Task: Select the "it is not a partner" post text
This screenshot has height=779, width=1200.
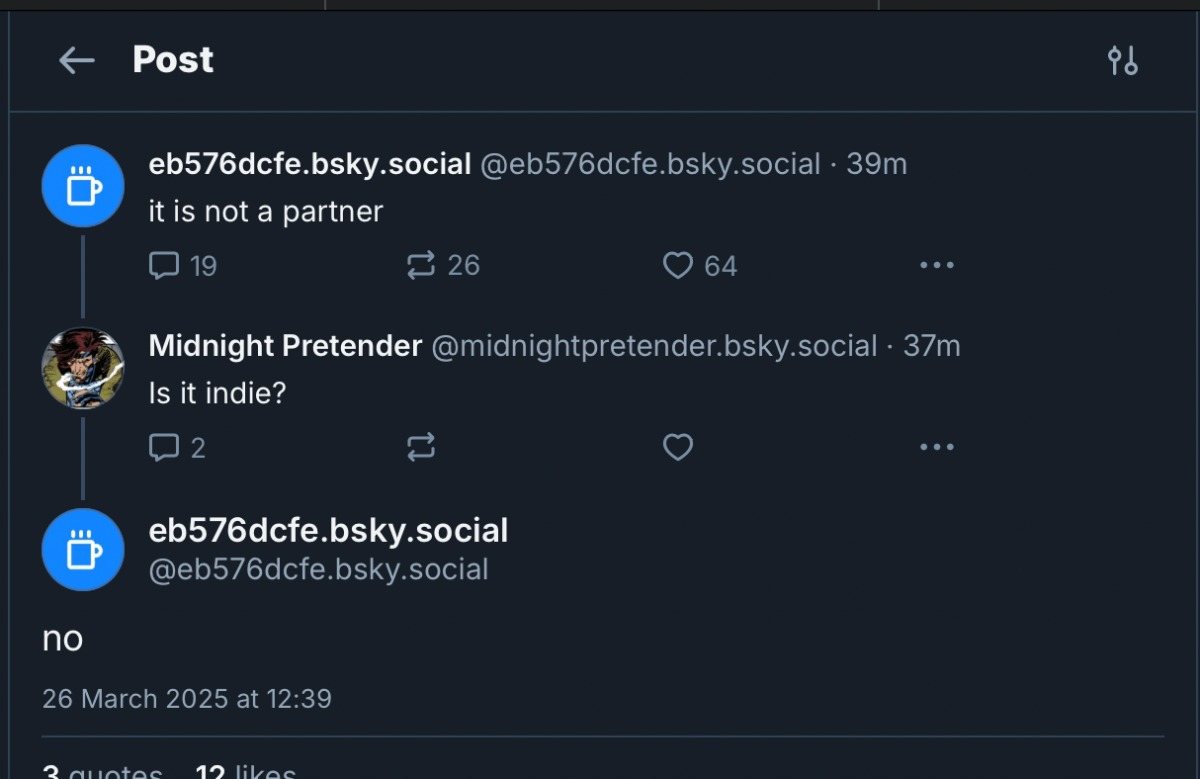Action: click(x=266, y=212)
